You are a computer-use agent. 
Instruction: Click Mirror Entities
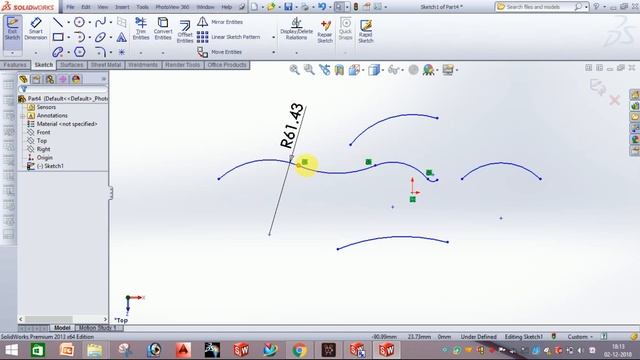point(220,22)
